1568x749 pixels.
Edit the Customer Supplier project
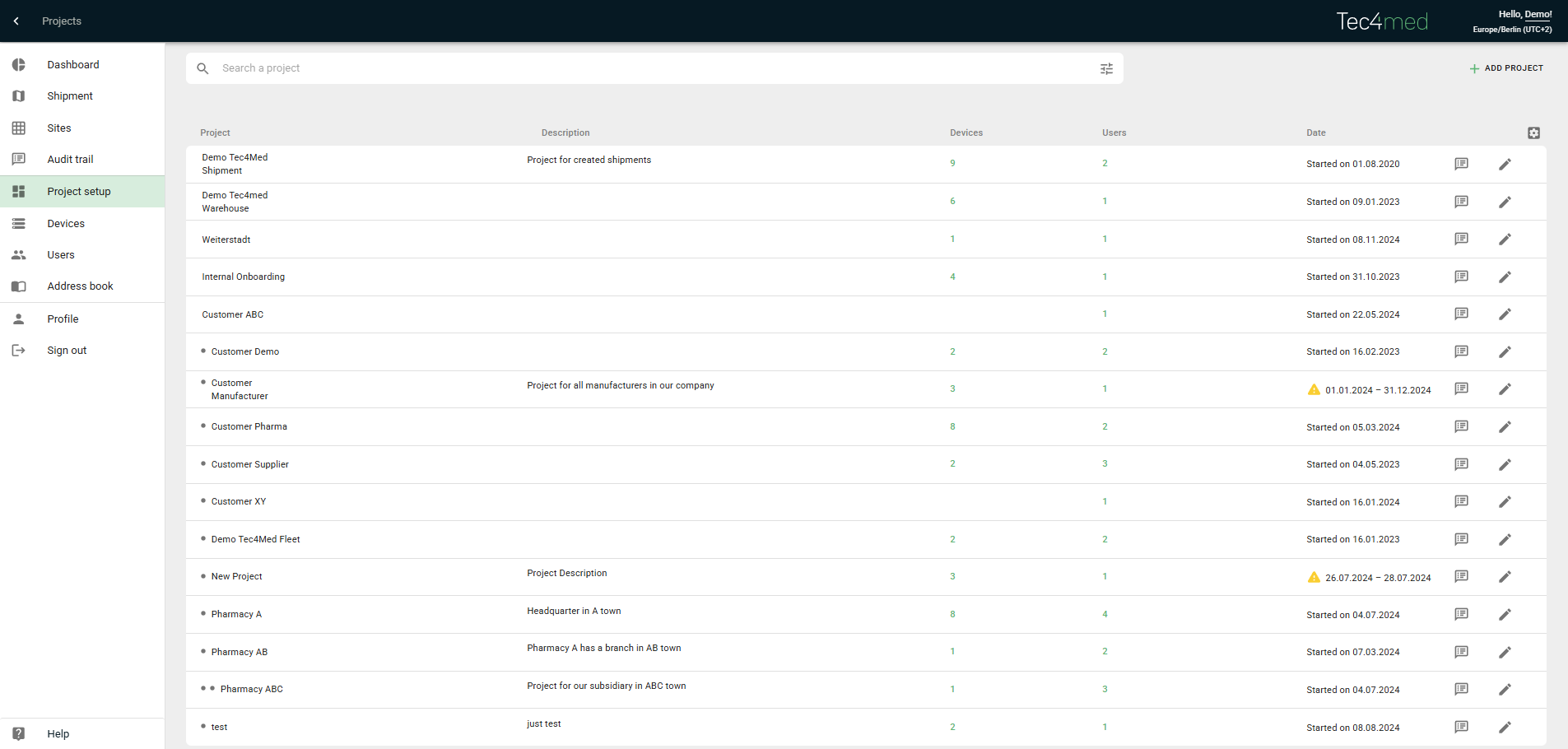[x=1505, y=464]
